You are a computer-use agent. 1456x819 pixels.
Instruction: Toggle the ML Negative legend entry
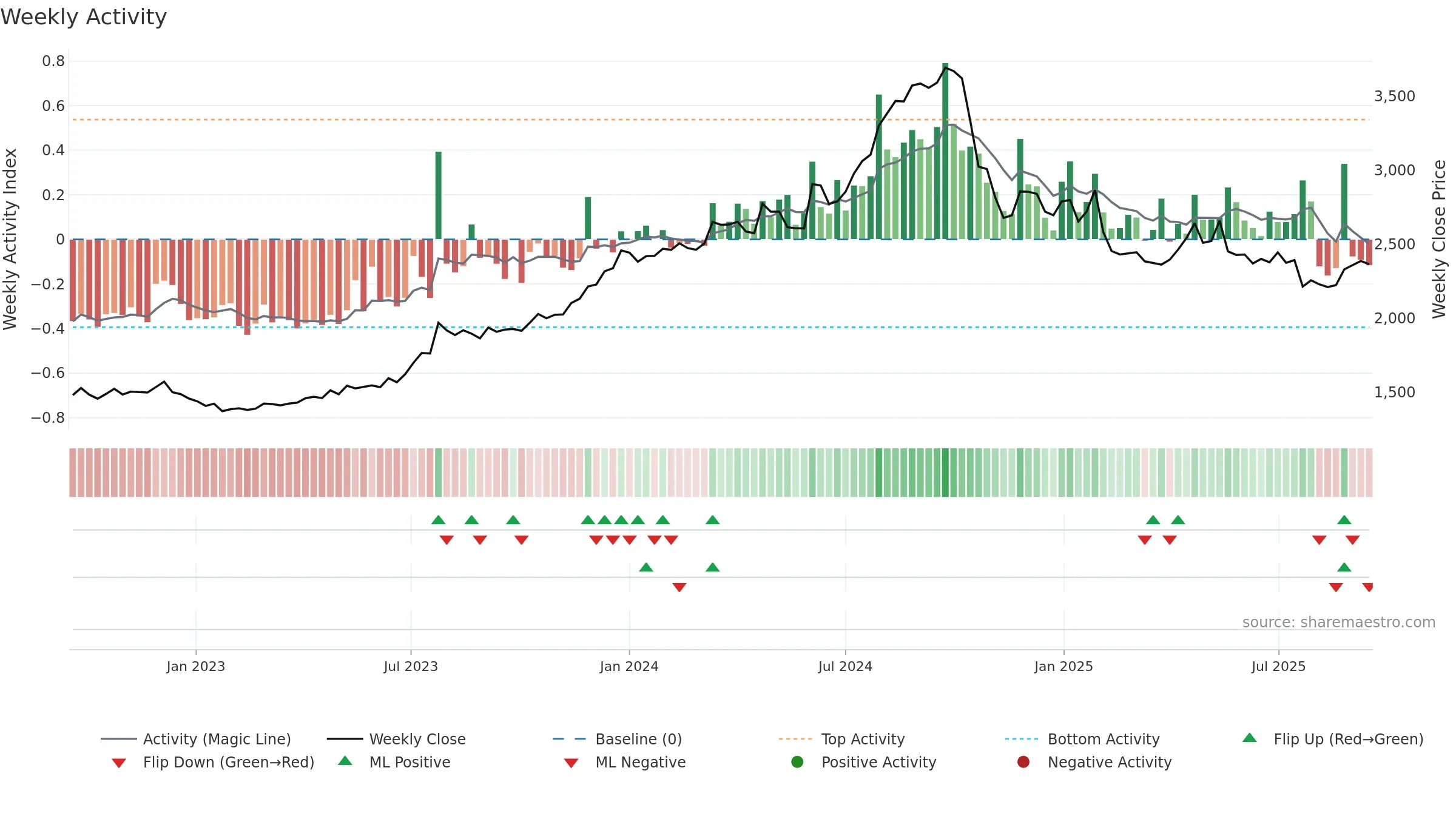point(625,762)
